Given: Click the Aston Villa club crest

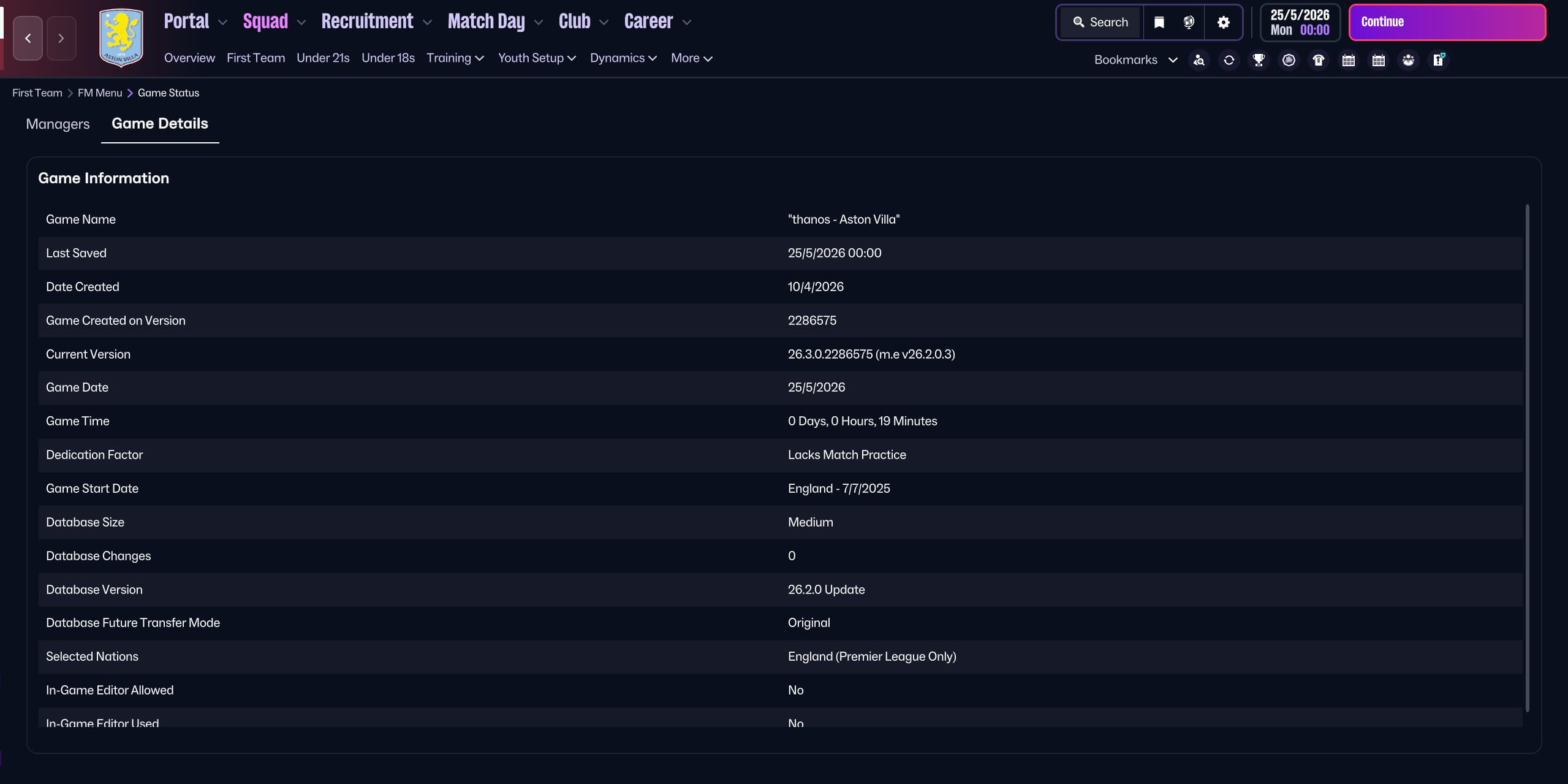Looking at the screenshot, I should click(121, 38).
